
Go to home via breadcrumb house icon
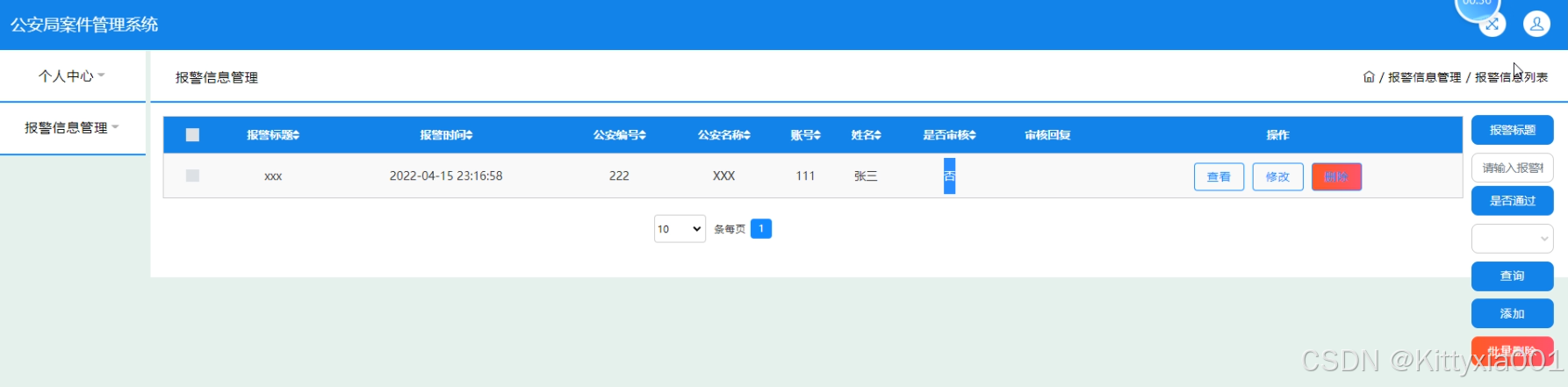[x=1369, y=77]
